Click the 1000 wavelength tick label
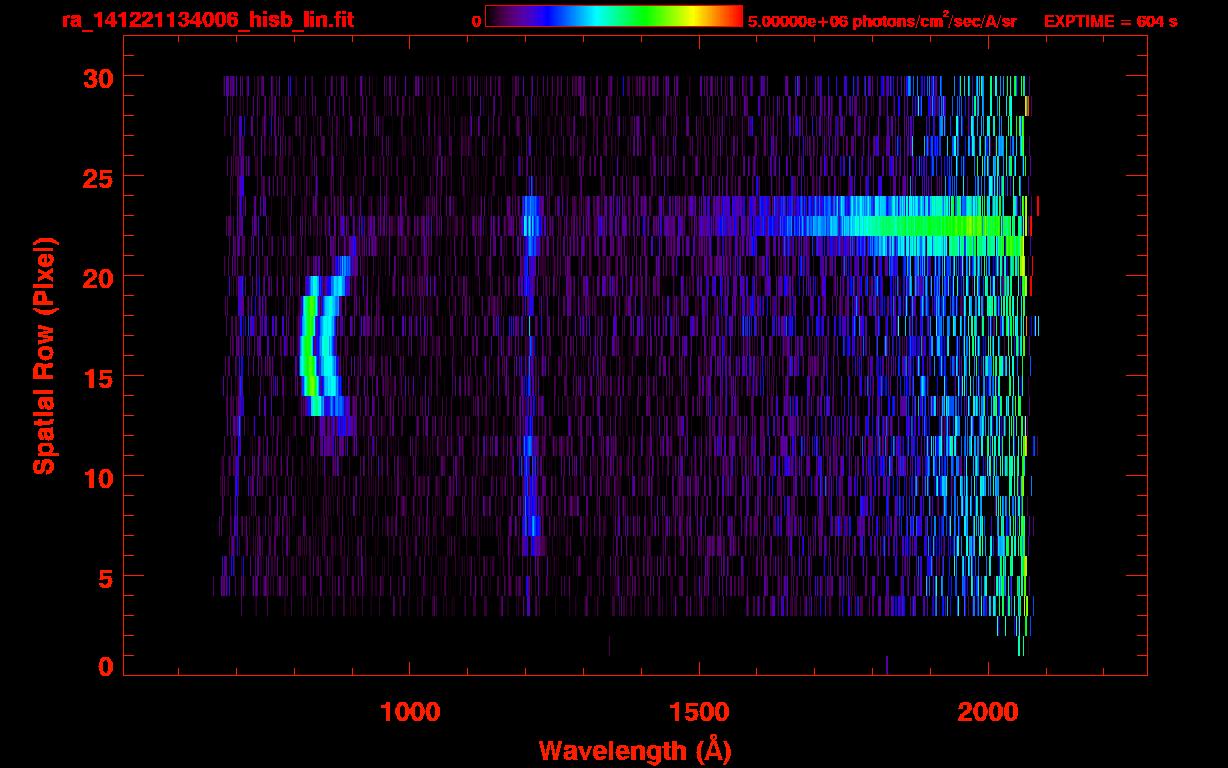The width and height of the screenshot is (1228, 768). point(410,712)
